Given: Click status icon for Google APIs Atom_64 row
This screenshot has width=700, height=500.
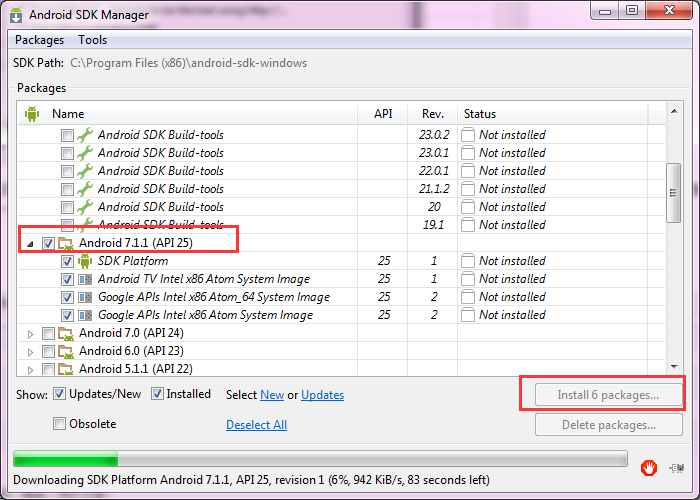Looking at the screenshot, I should tap(467, 297).
